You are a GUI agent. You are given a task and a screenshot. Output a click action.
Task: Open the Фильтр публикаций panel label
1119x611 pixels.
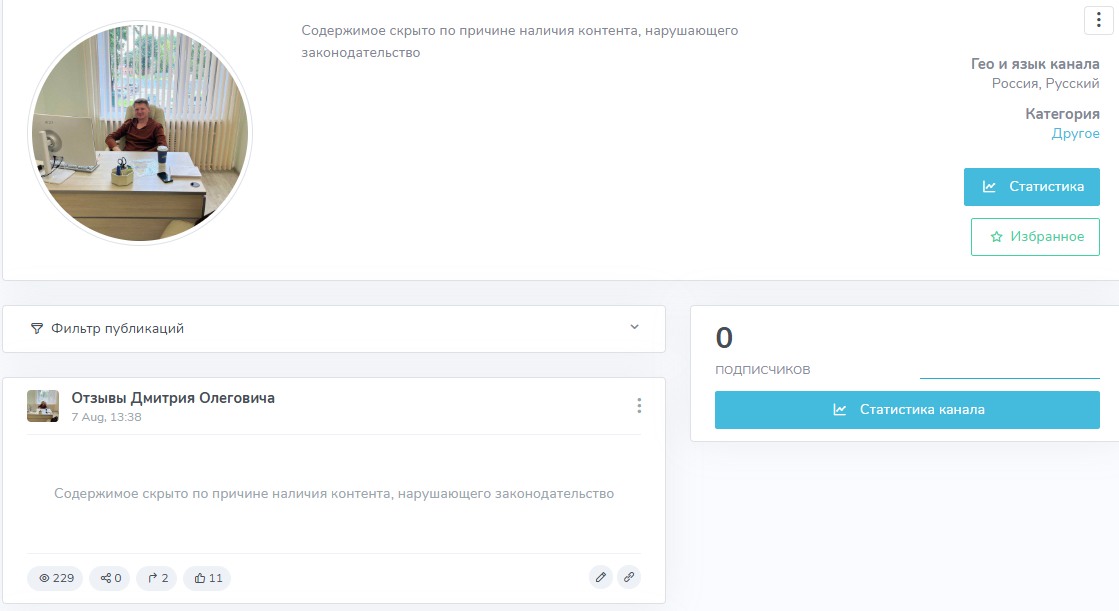pyautogui.click(x=117, y=328)
